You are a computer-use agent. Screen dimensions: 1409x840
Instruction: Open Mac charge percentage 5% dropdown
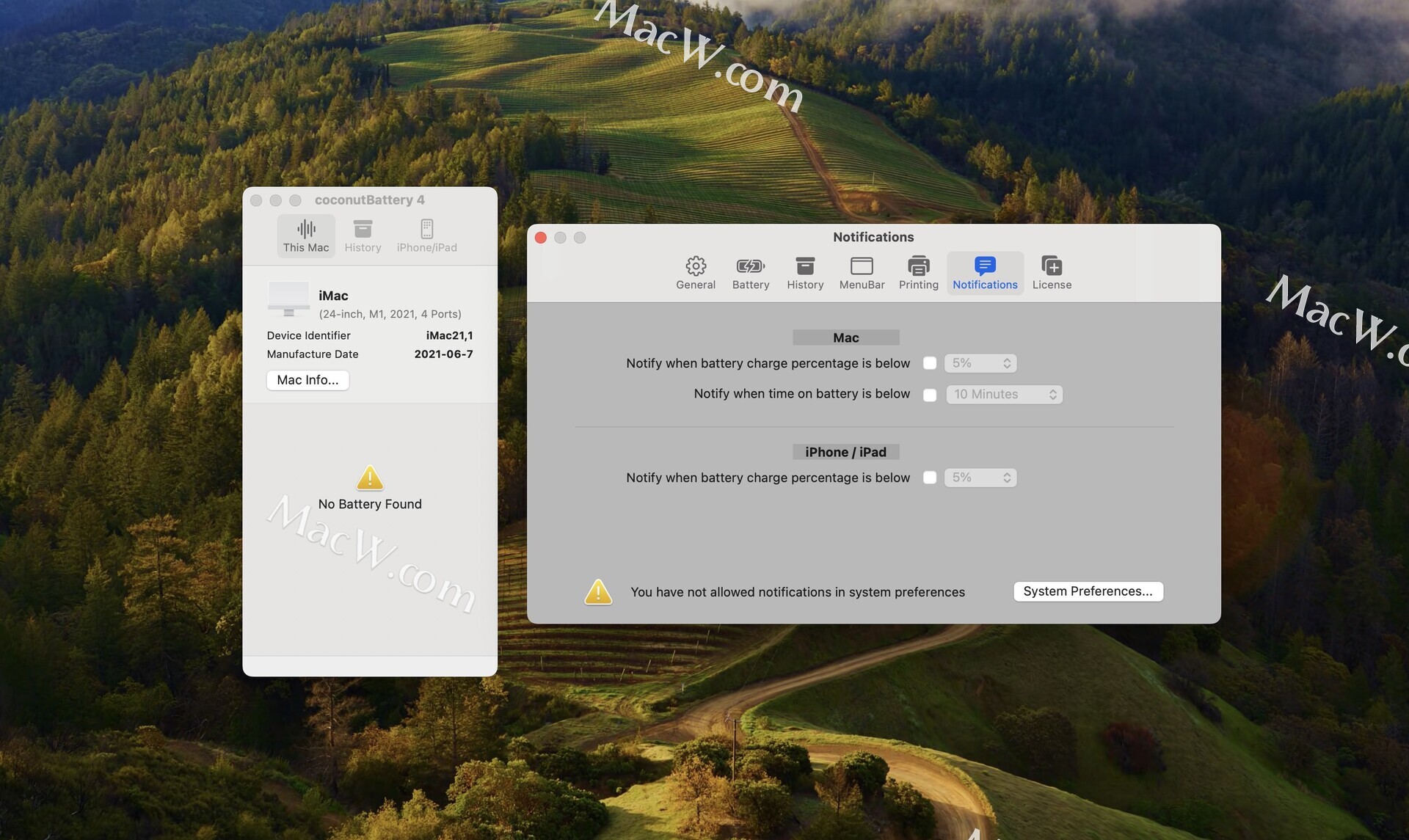(x=980, y=363)
